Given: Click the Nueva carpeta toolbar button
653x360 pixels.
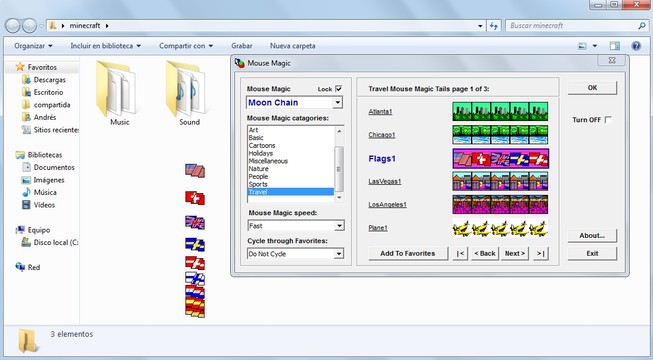Looking at the screenshot, I should click(x=293, y=46).
